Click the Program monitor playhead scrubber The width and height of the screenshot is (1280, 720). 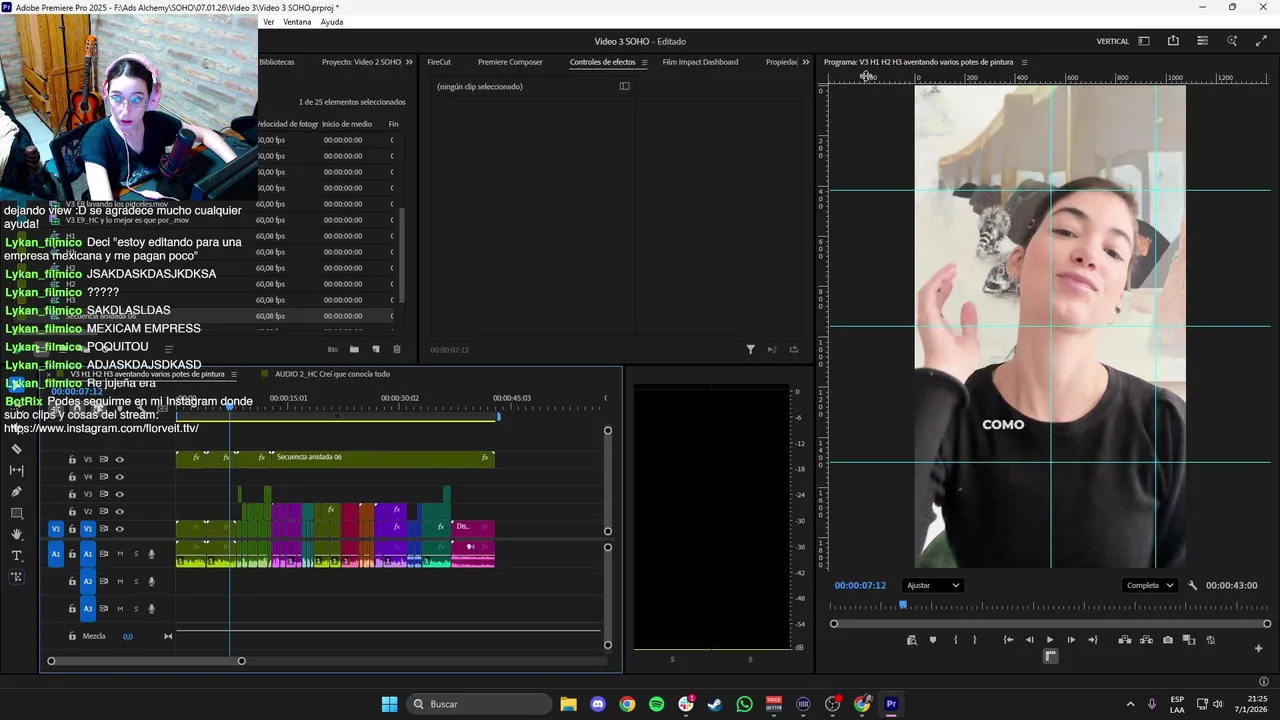click(x=903, y=605)
